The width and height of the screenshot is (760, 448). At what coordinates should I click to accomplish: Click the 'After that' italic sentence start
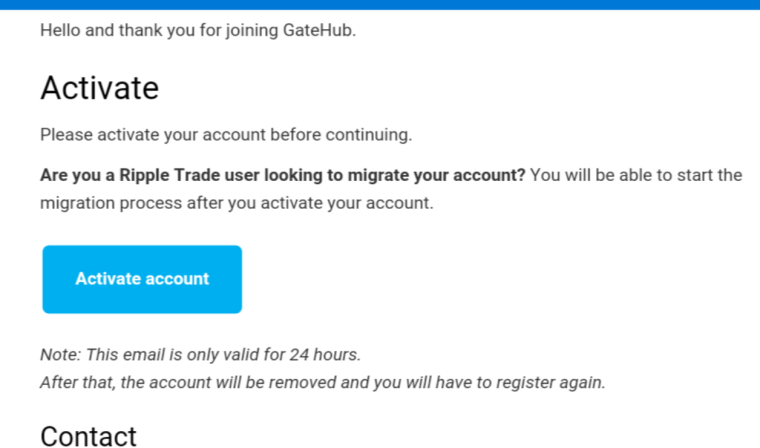73,382
